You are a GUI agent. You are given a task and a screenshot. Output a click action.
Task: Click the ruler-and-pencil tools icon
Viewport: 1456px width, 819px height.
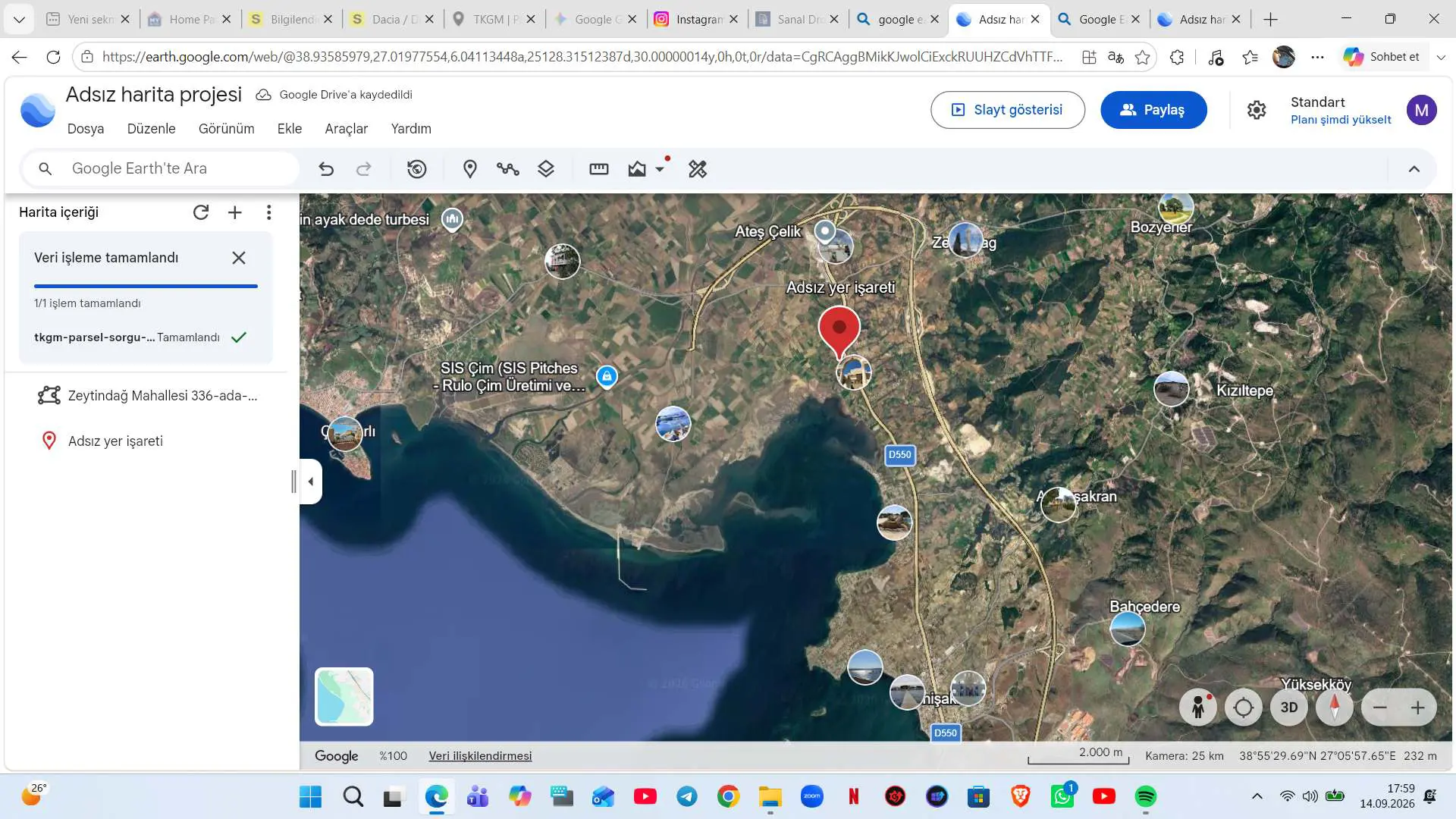tap(698, 169)
